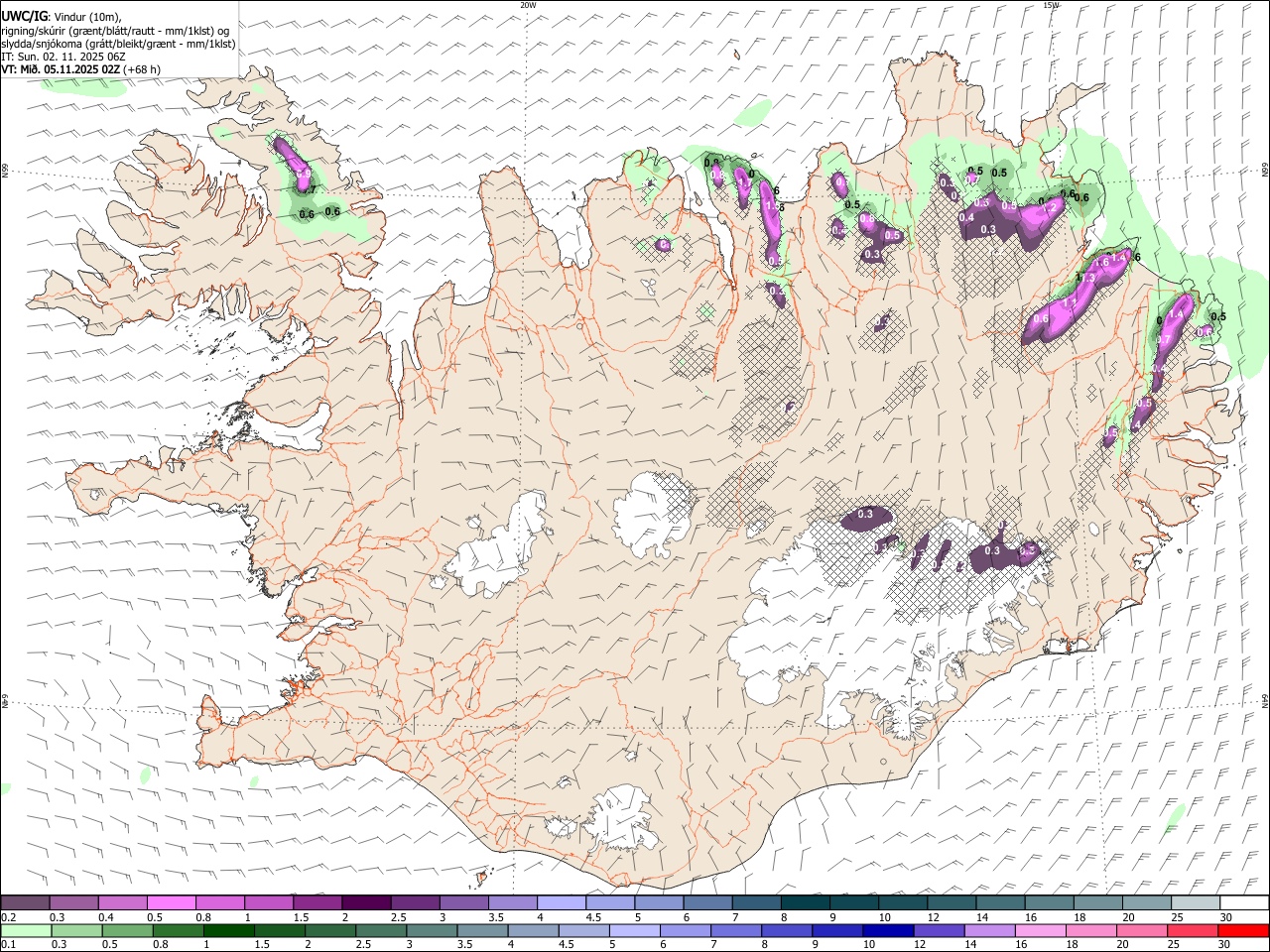Select the snow swatch between 3.5 and 4

[515, 902]
